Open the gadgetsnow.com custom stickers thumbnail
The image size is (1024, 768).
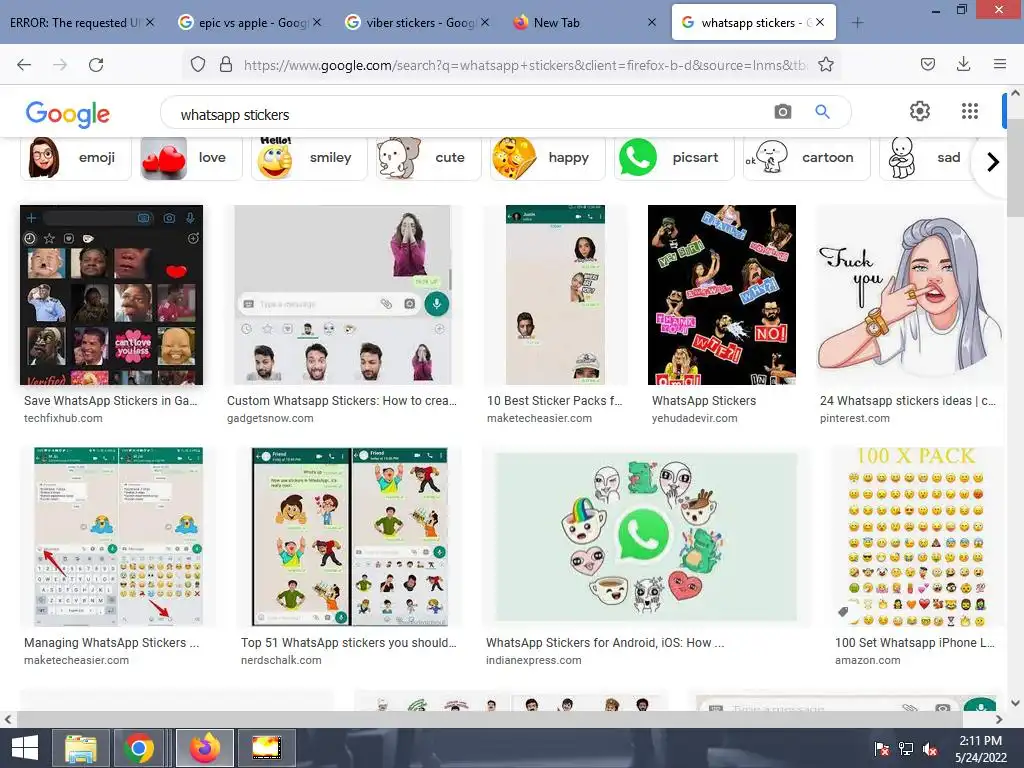[x=343, y=295]
